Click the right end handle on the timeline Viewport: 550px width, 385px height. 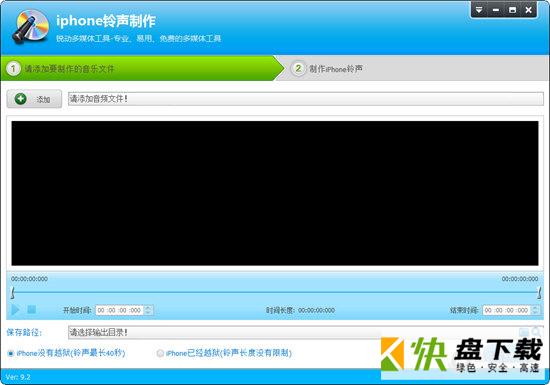(539, 292)
